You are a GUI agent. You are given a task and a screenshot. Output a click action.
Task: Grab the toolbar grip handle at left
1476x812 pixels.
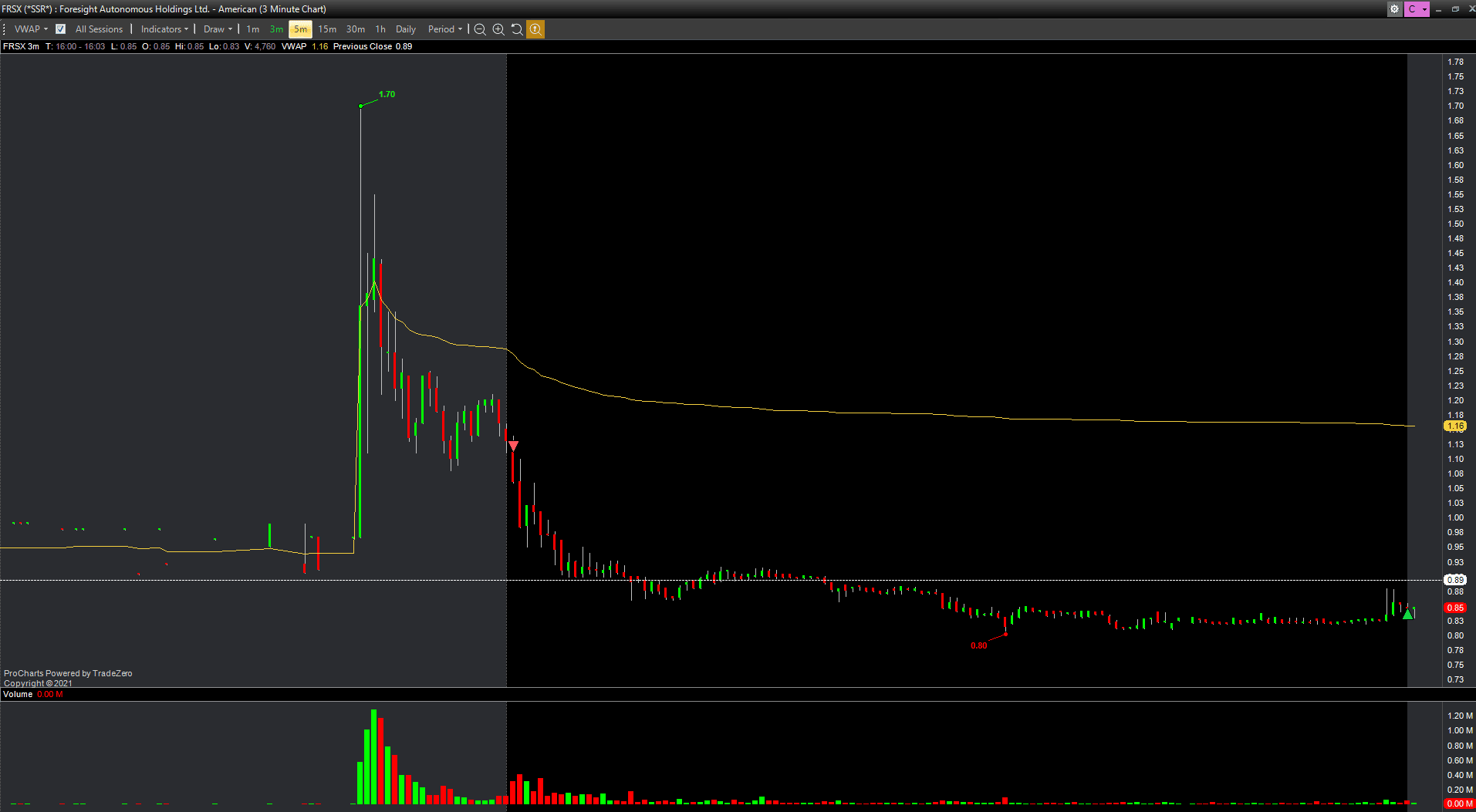pos(5,29)
